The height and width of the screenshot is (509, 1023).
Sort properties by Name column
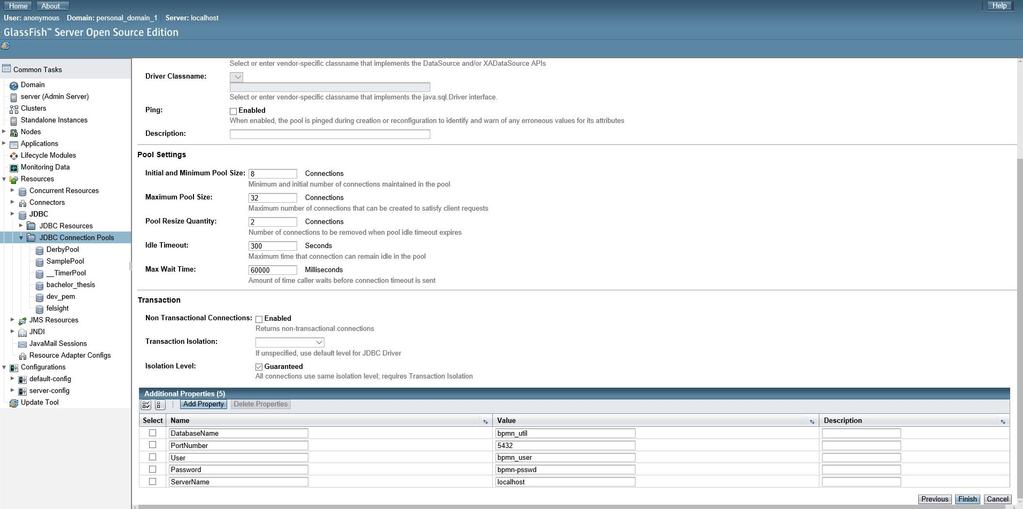click(485, 422)
